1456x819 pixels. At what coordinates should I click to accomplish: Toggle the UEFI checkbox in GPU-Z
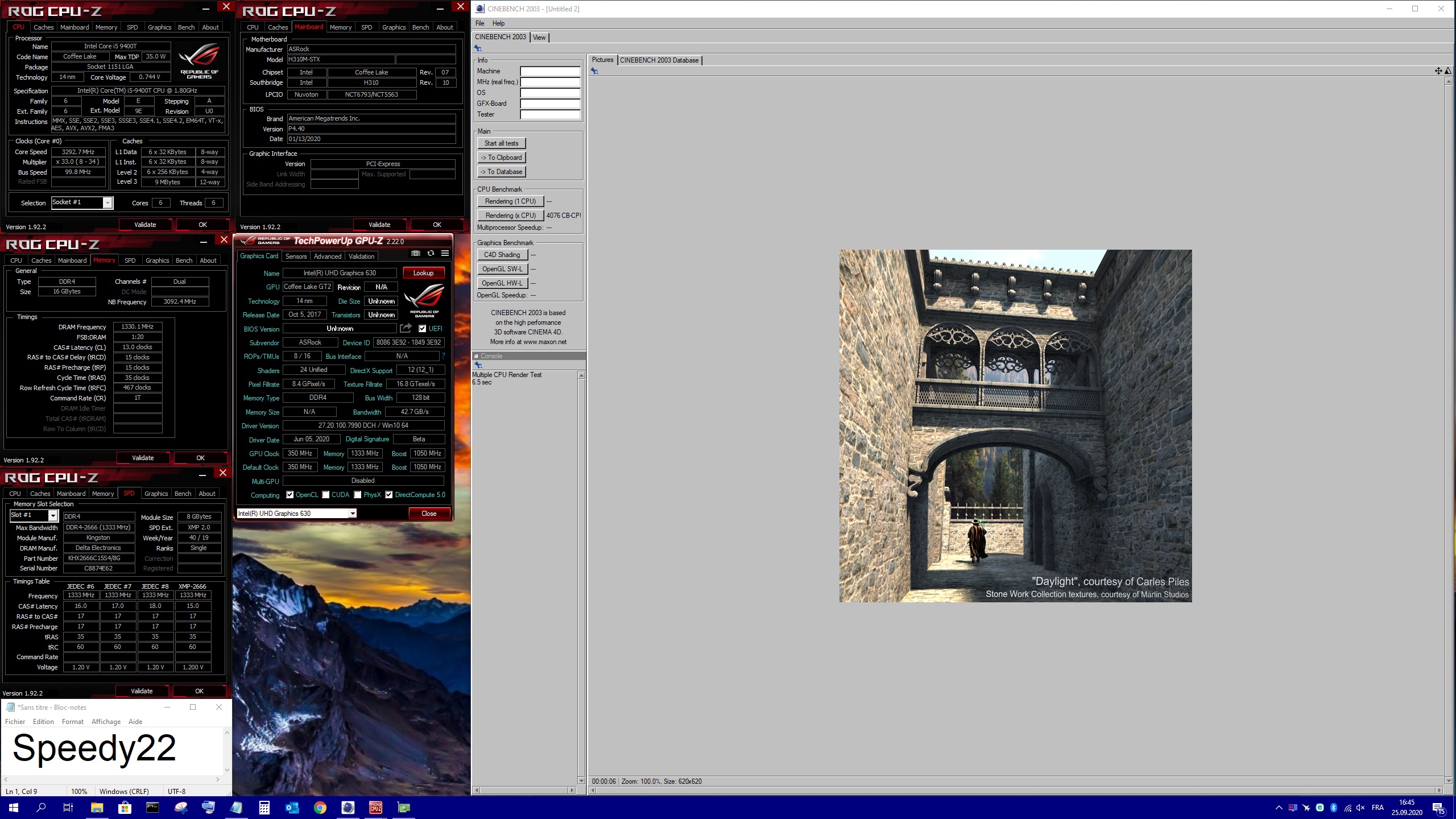coord(422,328)
